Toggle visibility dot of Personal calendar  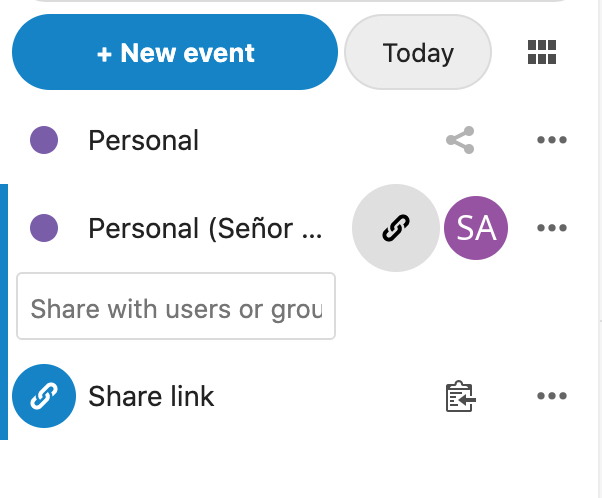[x=44, y=141]
